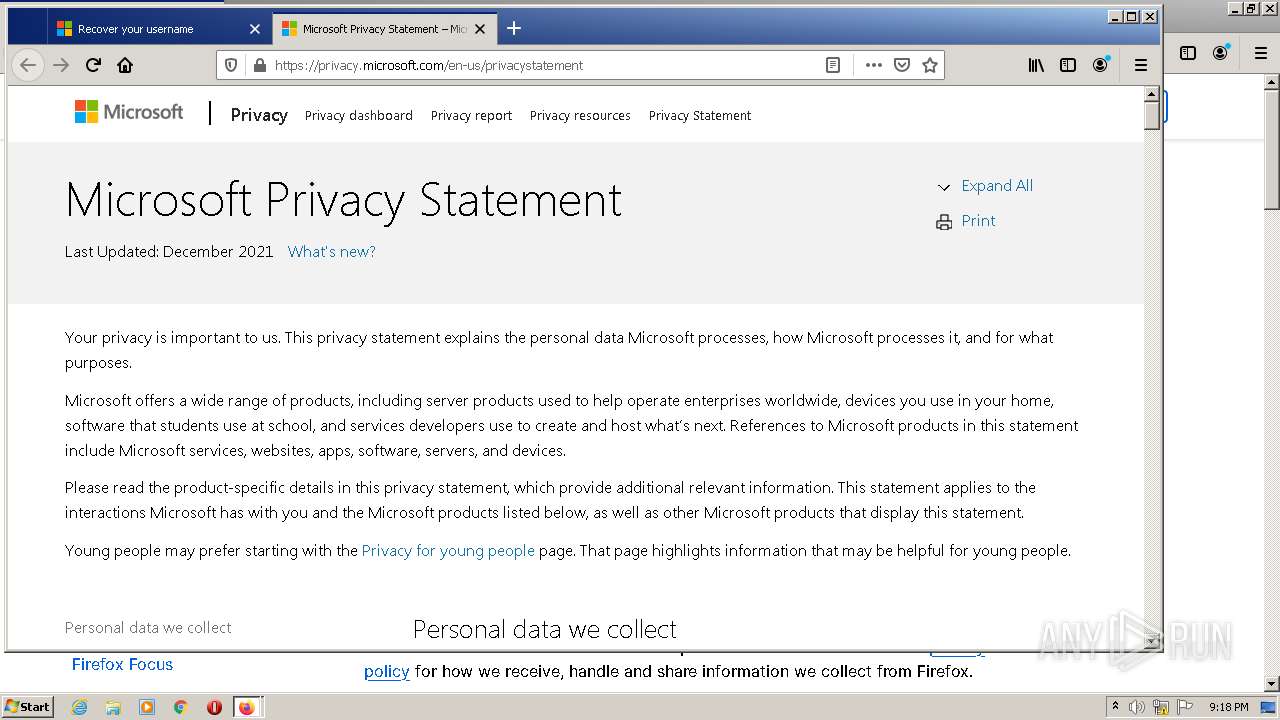Image resolution: width=1280 pixels, height=720 pixels.
Task: Open Privacy resources menu item
Action: pyautogui.click(x=580, y=115)
